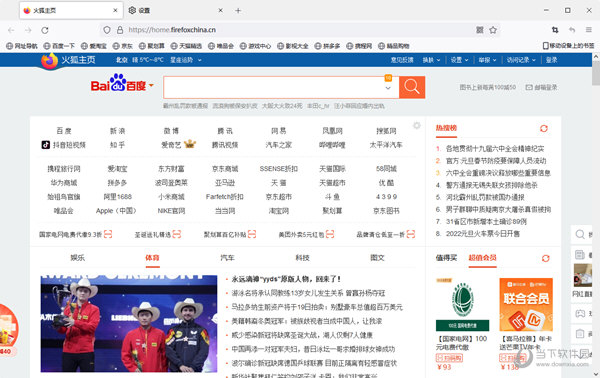Open the SSENSE折扣 link
Image resolution: width=600 pixels, height=378 pixels.
[x=279, y=169]
